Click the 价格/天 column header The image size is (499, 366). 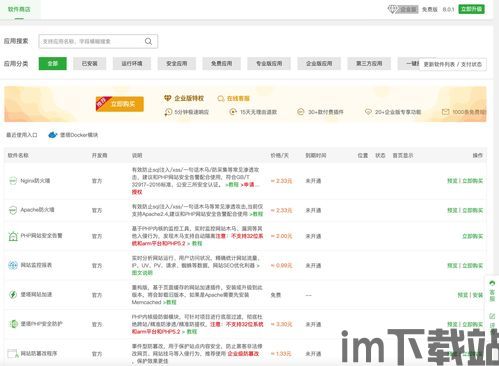click(x=279, y=155)
